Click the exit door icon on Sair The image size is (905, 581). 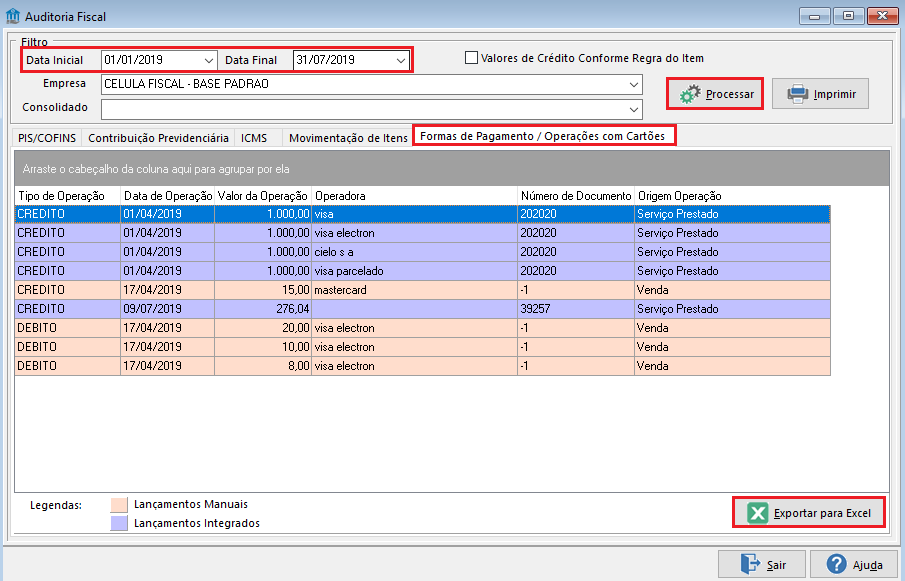point(750,564)
